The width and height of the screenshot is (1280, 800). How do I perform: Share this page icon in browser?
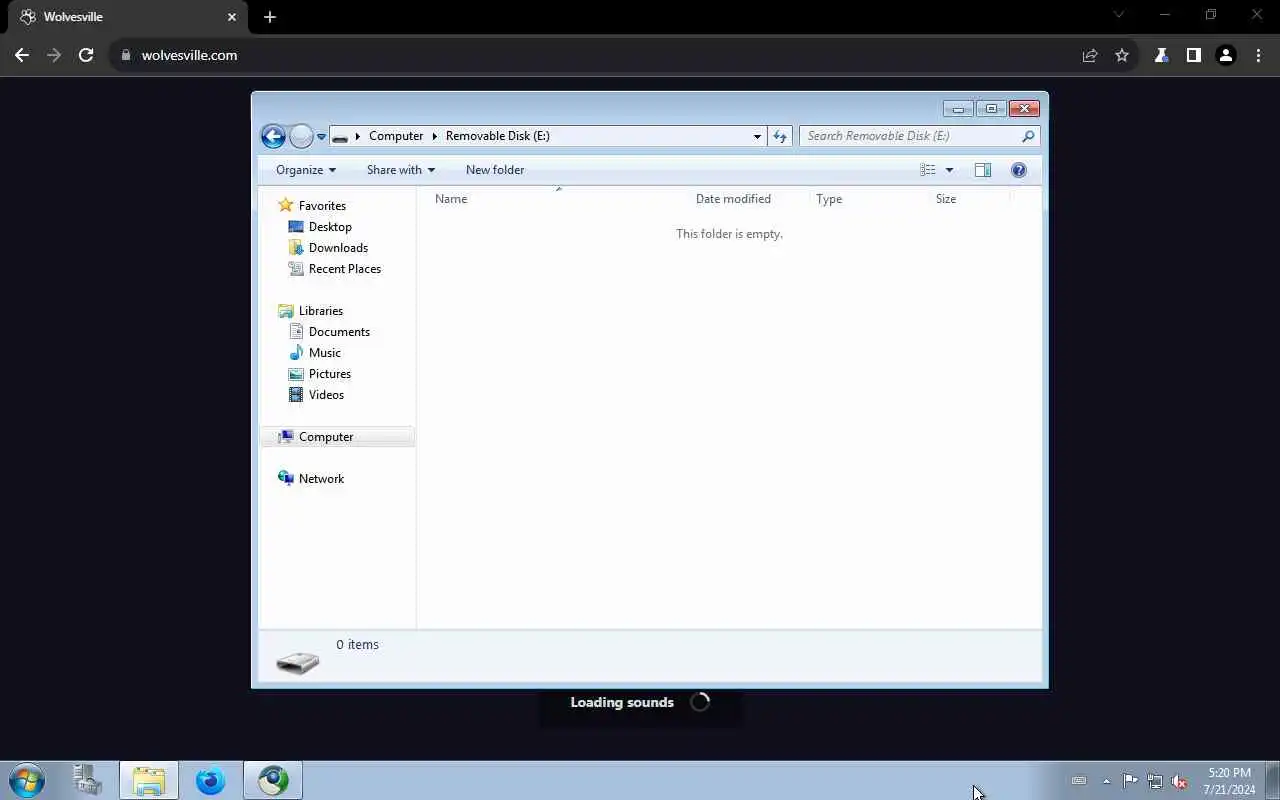[x=1090, y=56]
